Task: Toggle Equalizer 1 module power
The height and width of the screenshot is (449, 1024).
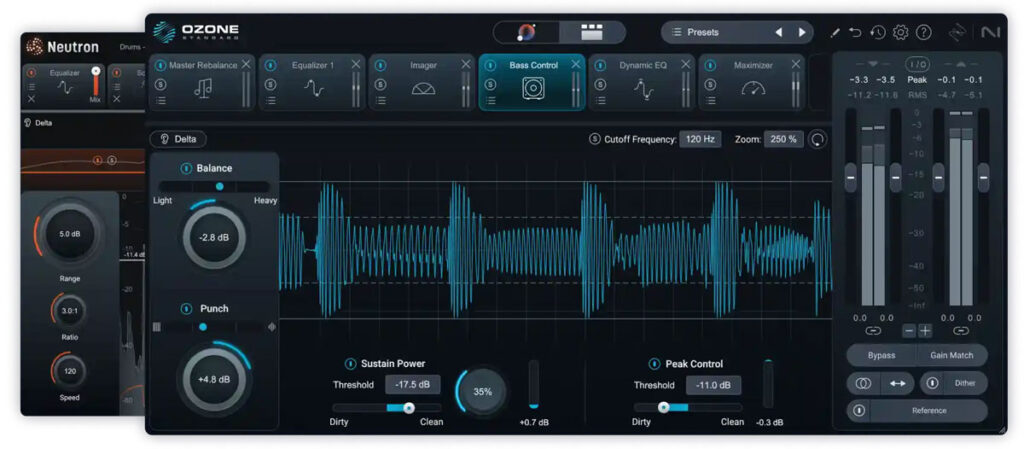Action: [270, 65]
